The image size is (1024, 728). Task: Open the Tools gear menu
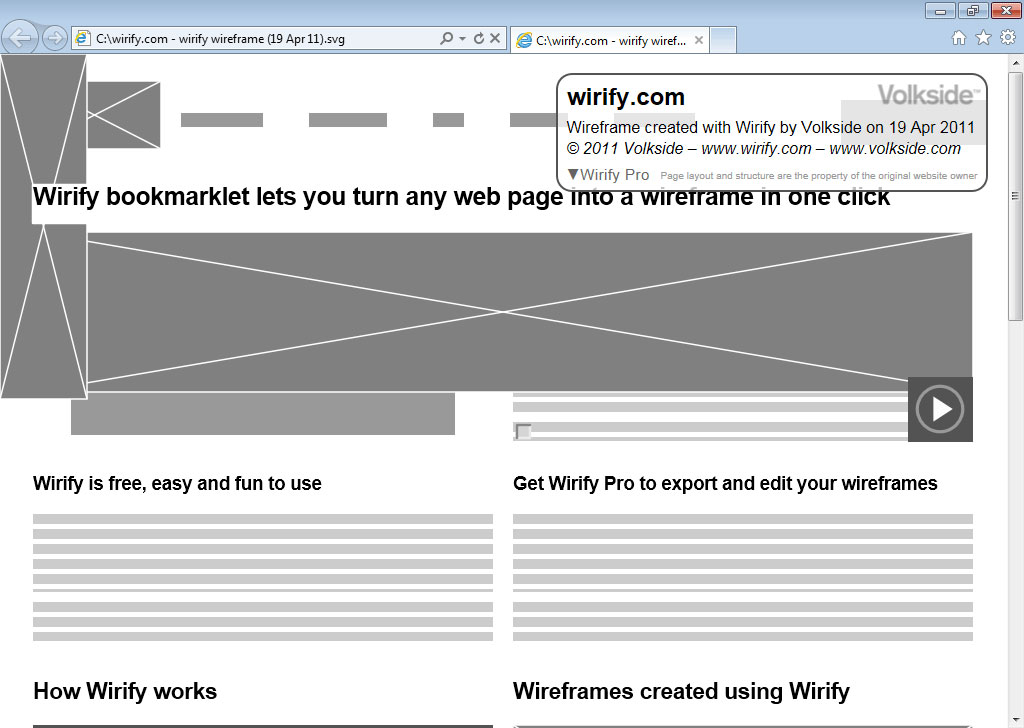click(x=1008, y=38)
